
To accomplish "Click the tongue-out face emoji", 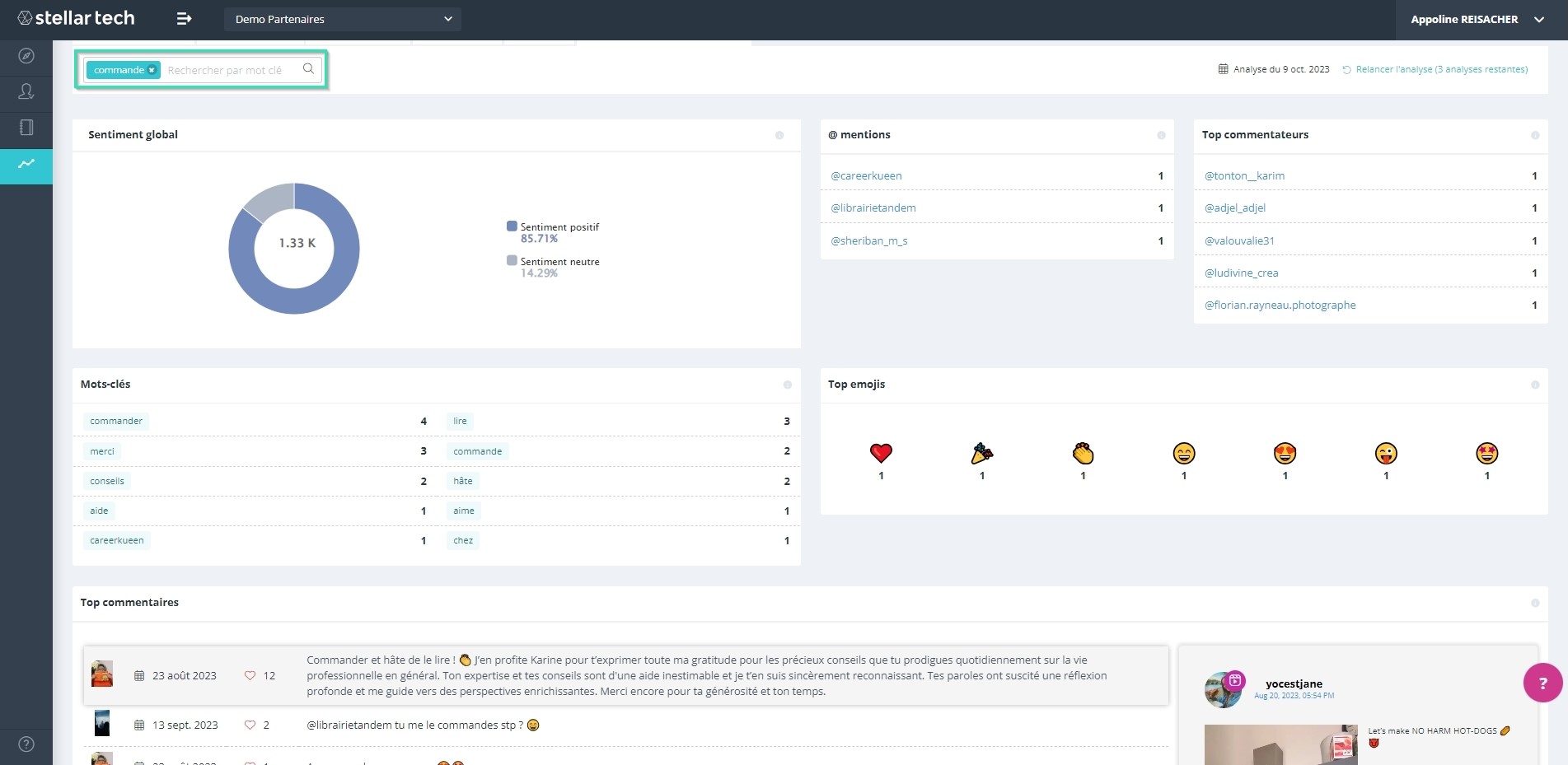I will pos(1386,453).
